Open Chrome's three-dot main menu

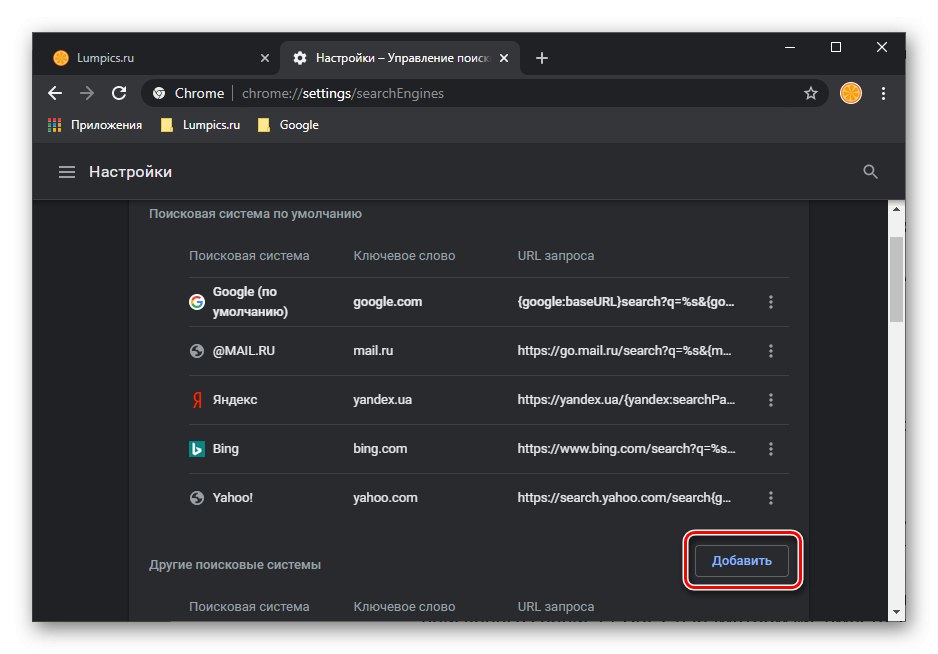click(883, 93)
